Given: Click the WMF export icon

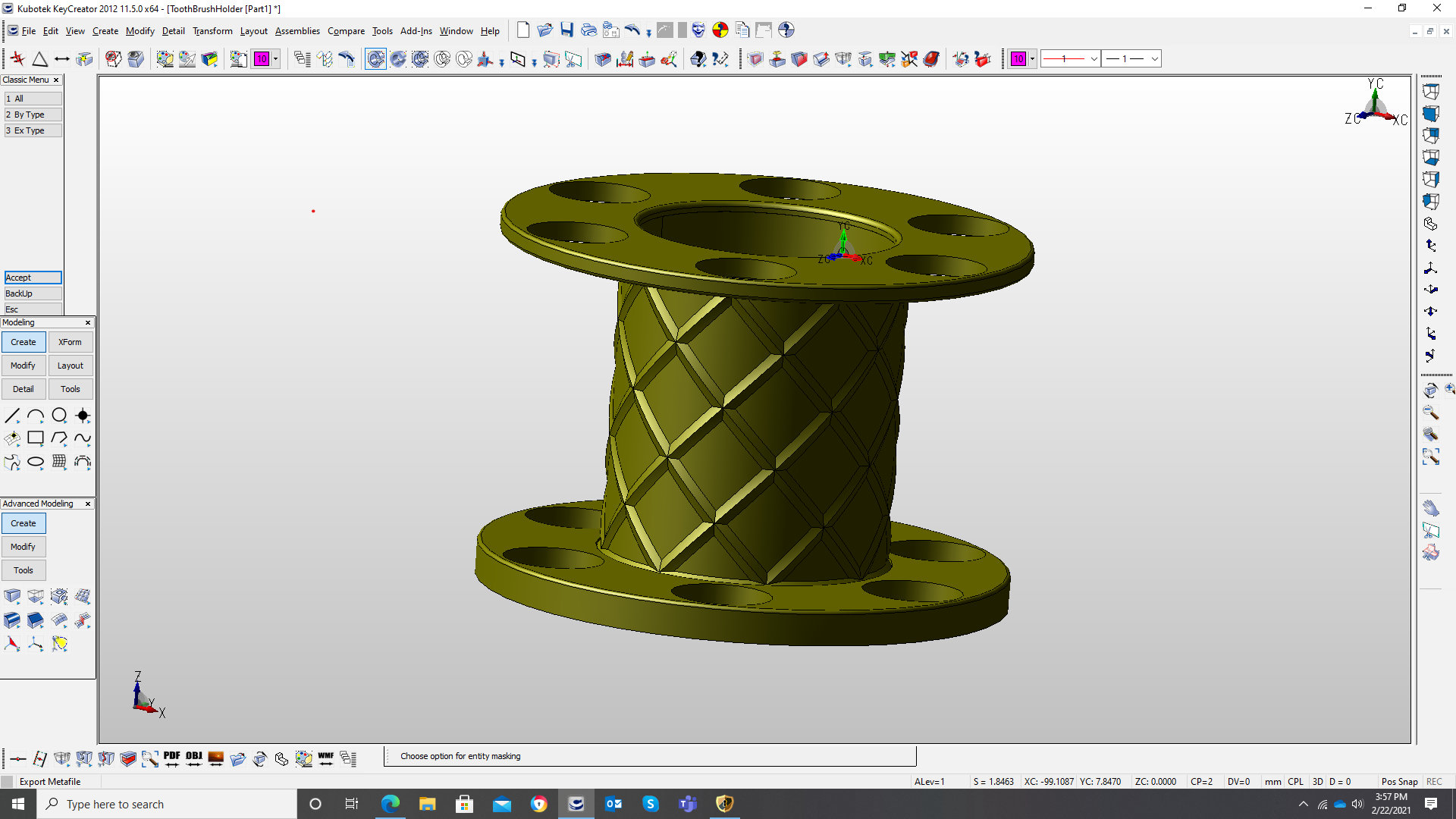Looking at the screenshot, I should pos(326,758).
